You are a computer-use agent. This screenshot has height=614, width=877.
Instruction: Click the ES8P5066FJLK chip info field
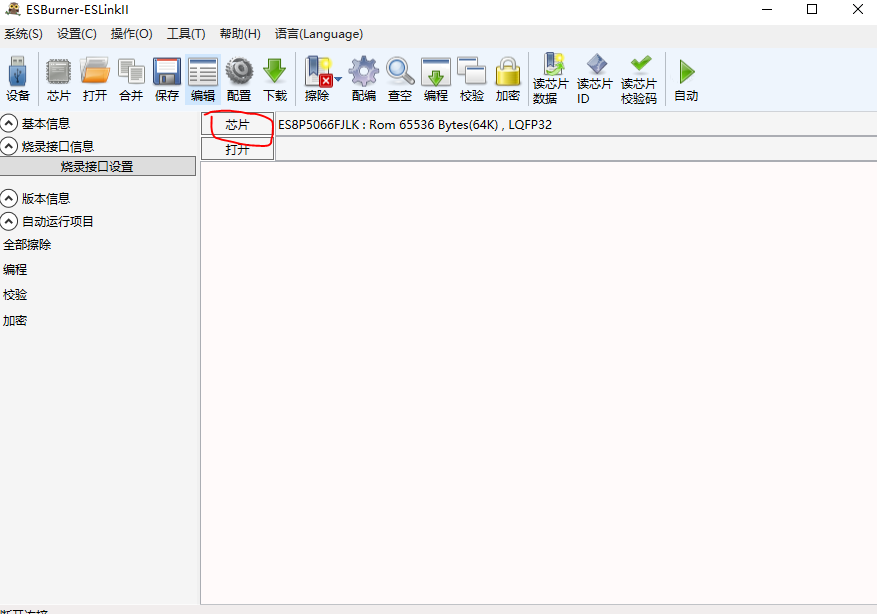coord(576,124)
